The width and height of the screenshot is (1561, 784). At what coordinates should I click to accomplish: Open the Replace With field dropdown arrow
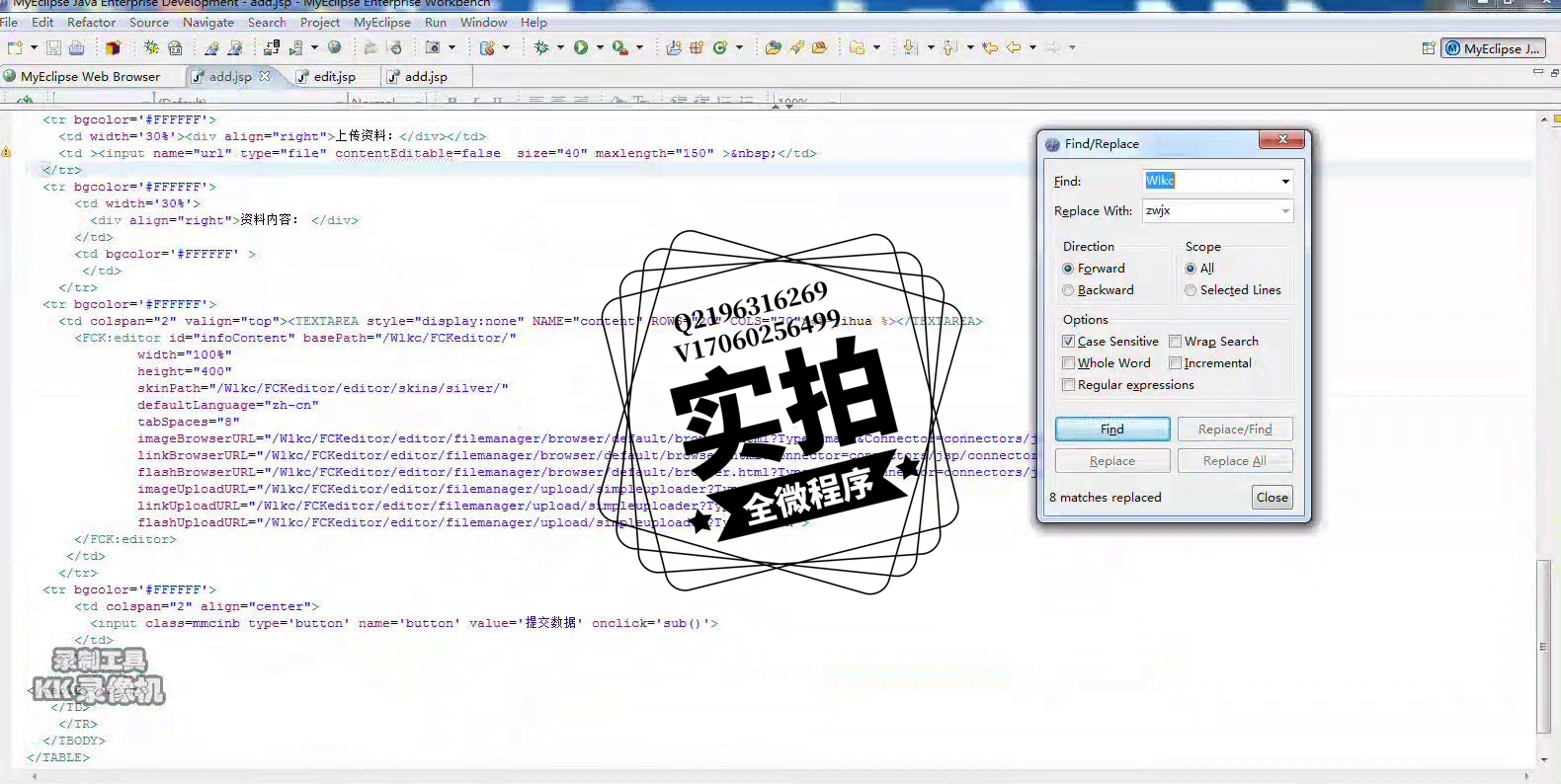click(x=1285, y=210)
